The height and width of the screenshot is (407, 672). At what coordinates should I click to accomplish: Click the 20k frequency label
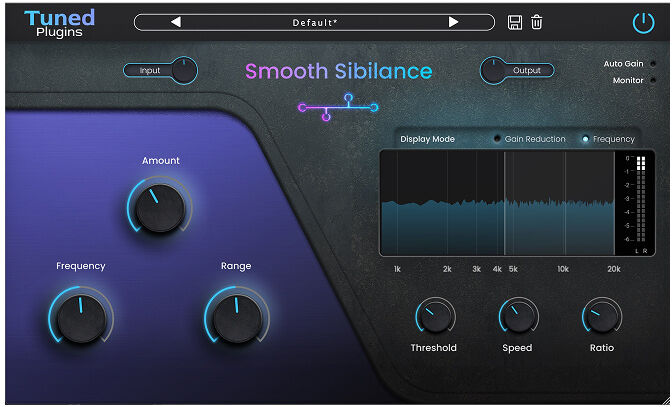pyautogui.click(x=614, y=269)
